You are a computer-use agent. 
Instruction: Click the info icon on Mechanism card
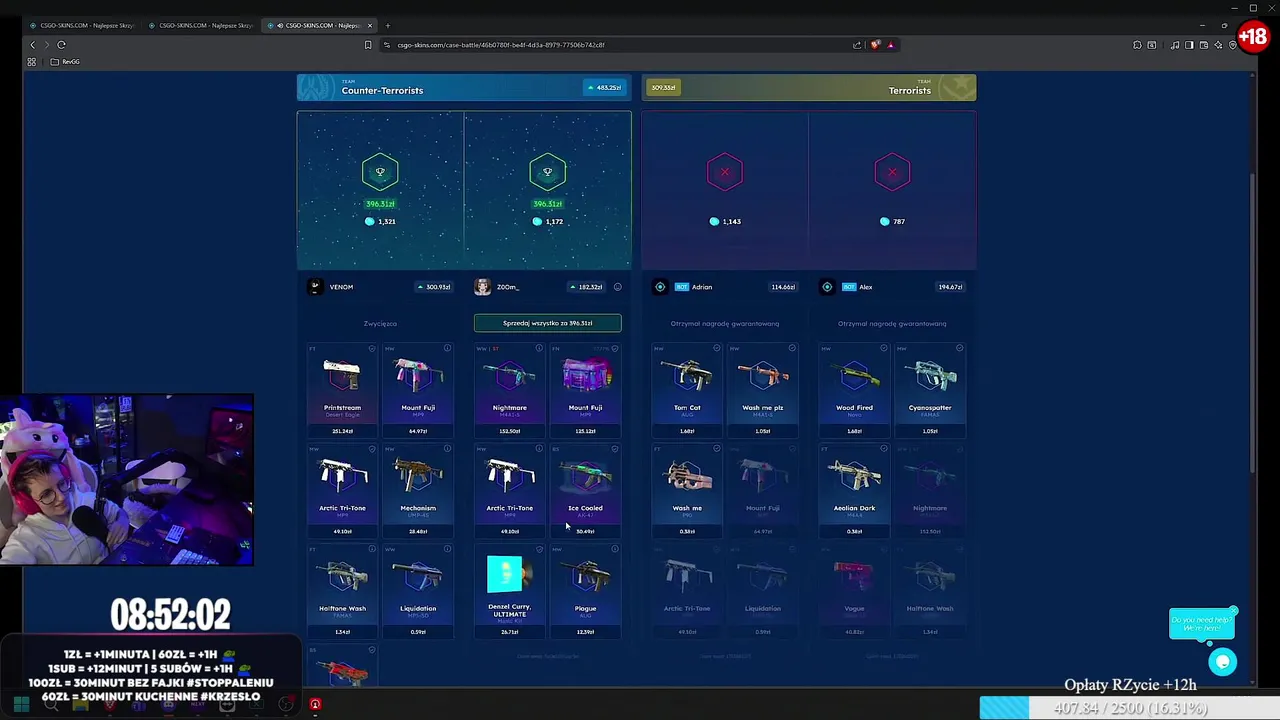coord(447,449)
